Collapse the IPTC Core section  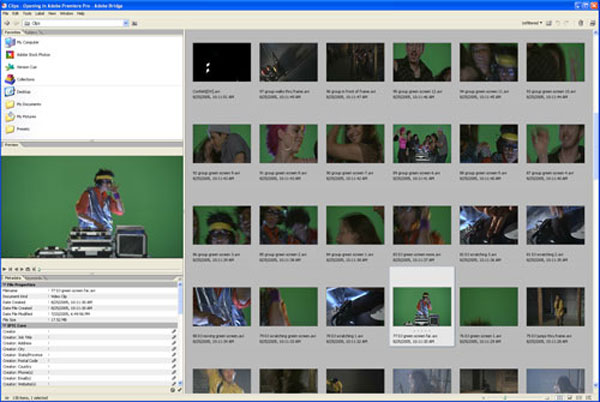point(5,326)
